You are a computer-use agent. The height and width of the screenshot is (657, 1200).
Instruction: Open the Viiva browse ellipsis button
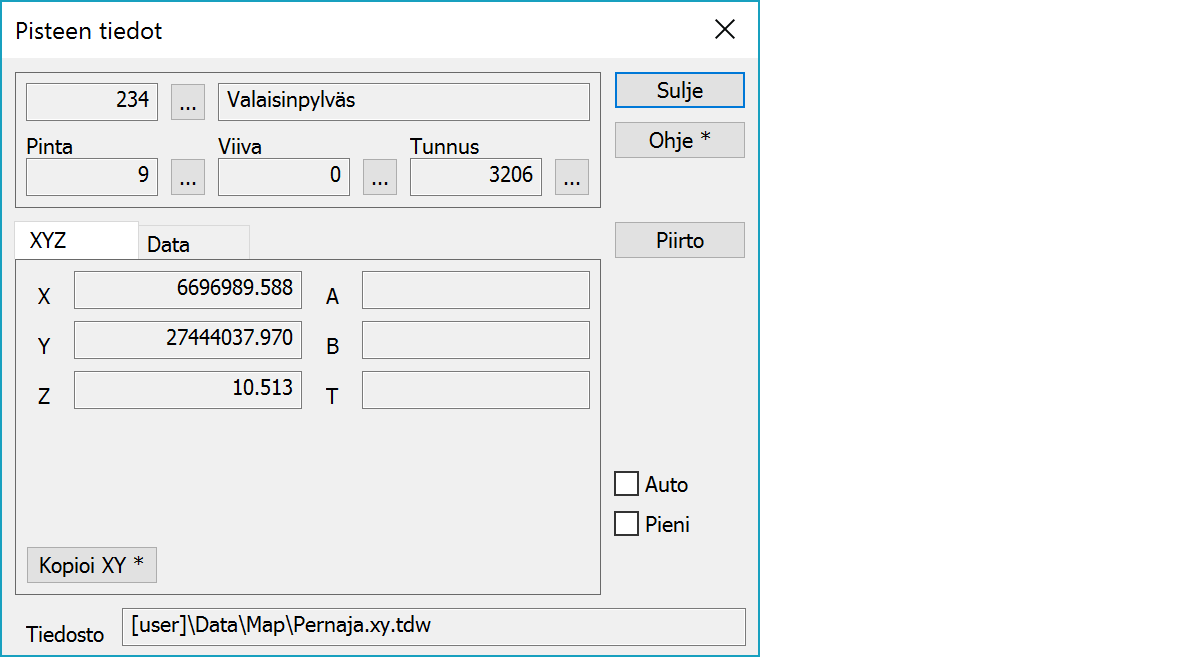[380, 177]
